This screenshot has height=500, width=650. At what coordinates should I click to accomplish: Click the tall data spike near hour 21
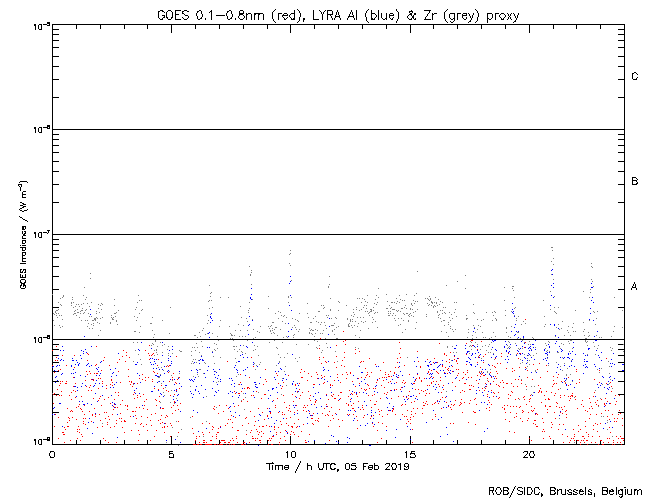552,250
